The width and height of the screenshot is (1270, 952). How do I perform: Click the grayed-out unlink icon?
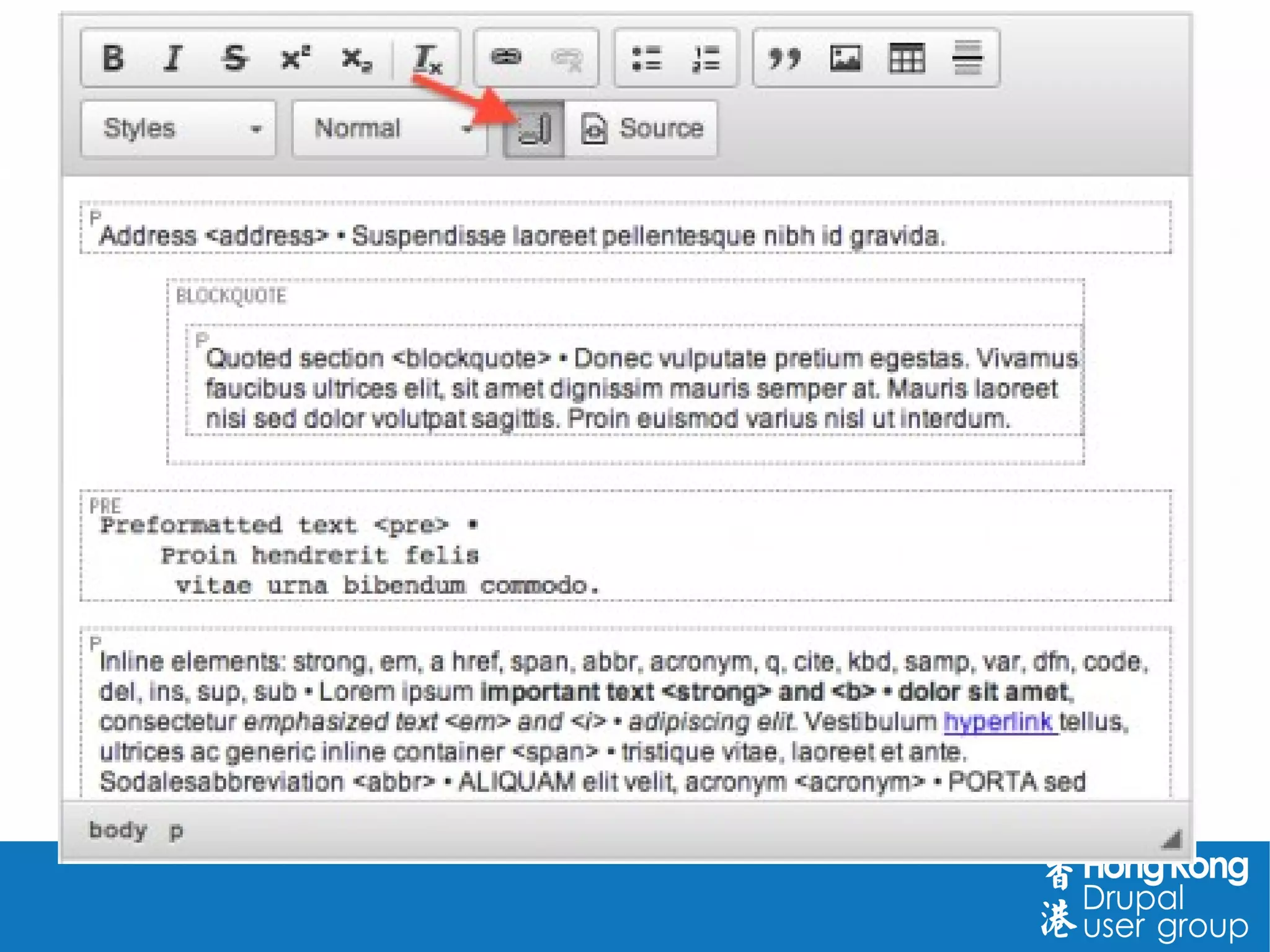pos(567,60)
